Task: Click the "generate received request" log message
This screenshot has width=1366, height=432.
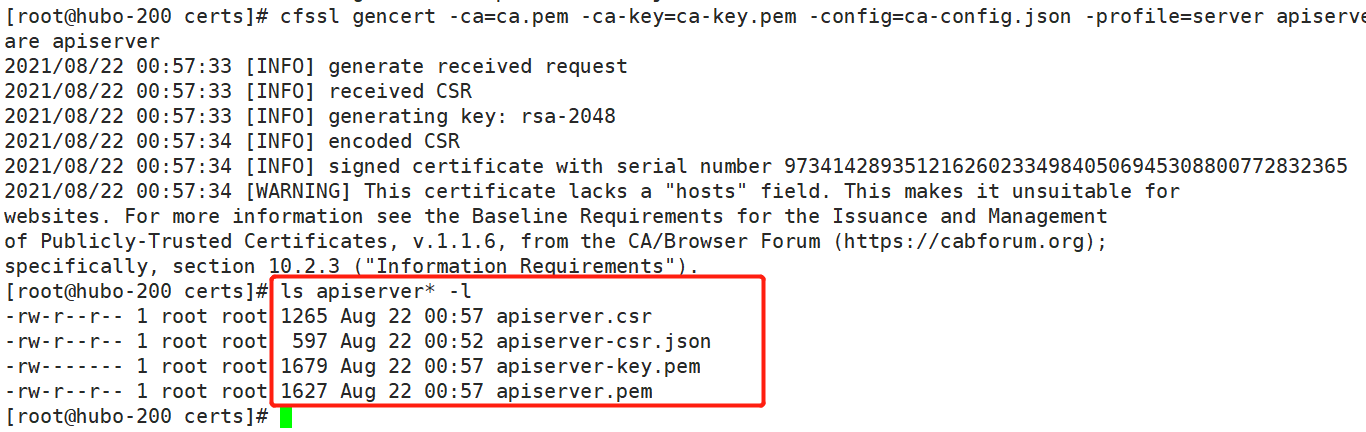Action: (x=477, y=66)
